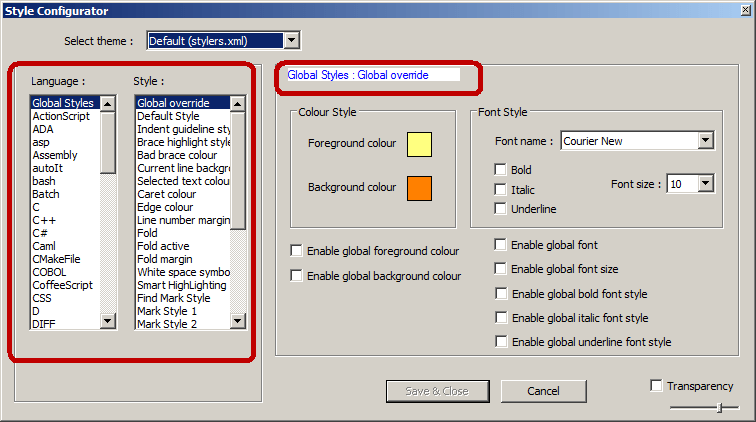Image resolution: width=756 pixels, height=422 pixels.
Task: Select Indent guideline style
Action: [183, 129]
